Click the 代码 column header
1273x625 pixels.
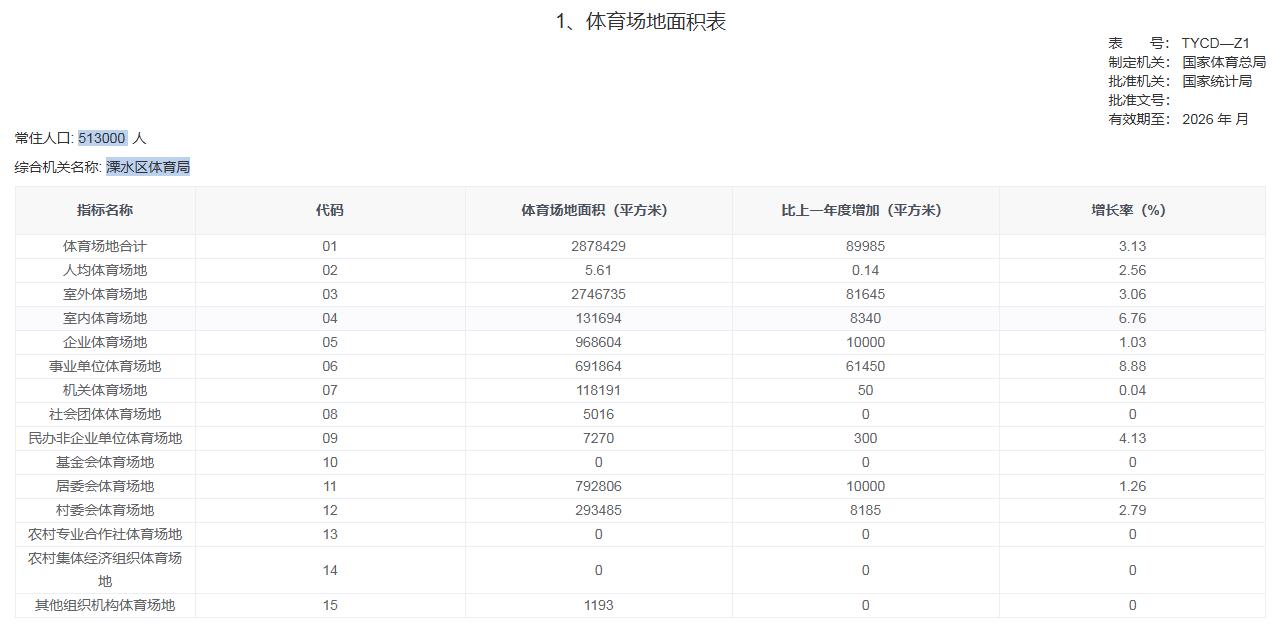coord(330,210)
